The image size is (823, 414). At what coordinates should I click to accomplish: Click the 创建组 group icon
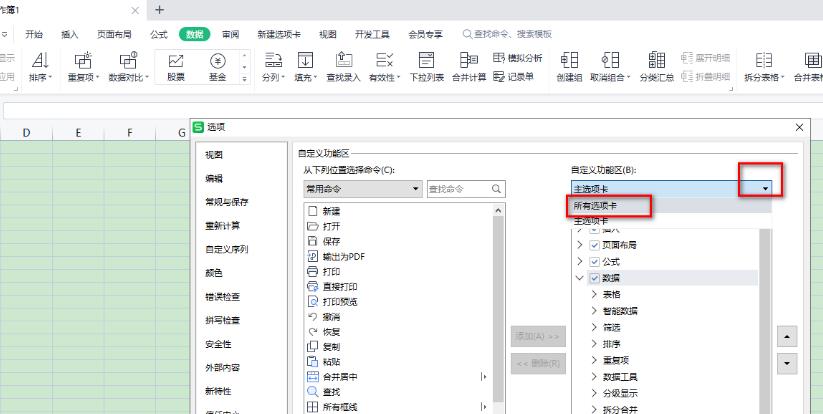(x=569, y=61)
